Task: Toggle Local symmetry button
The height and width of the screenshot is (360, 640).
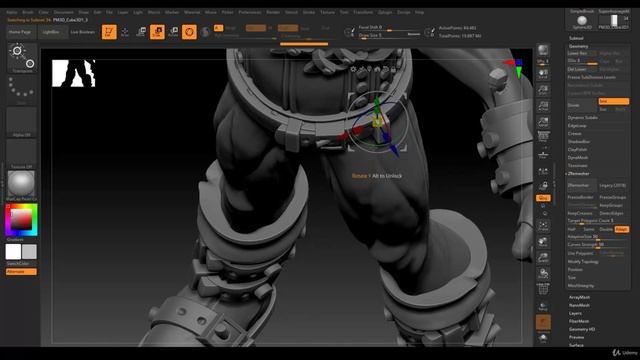Action: [543, 171]
